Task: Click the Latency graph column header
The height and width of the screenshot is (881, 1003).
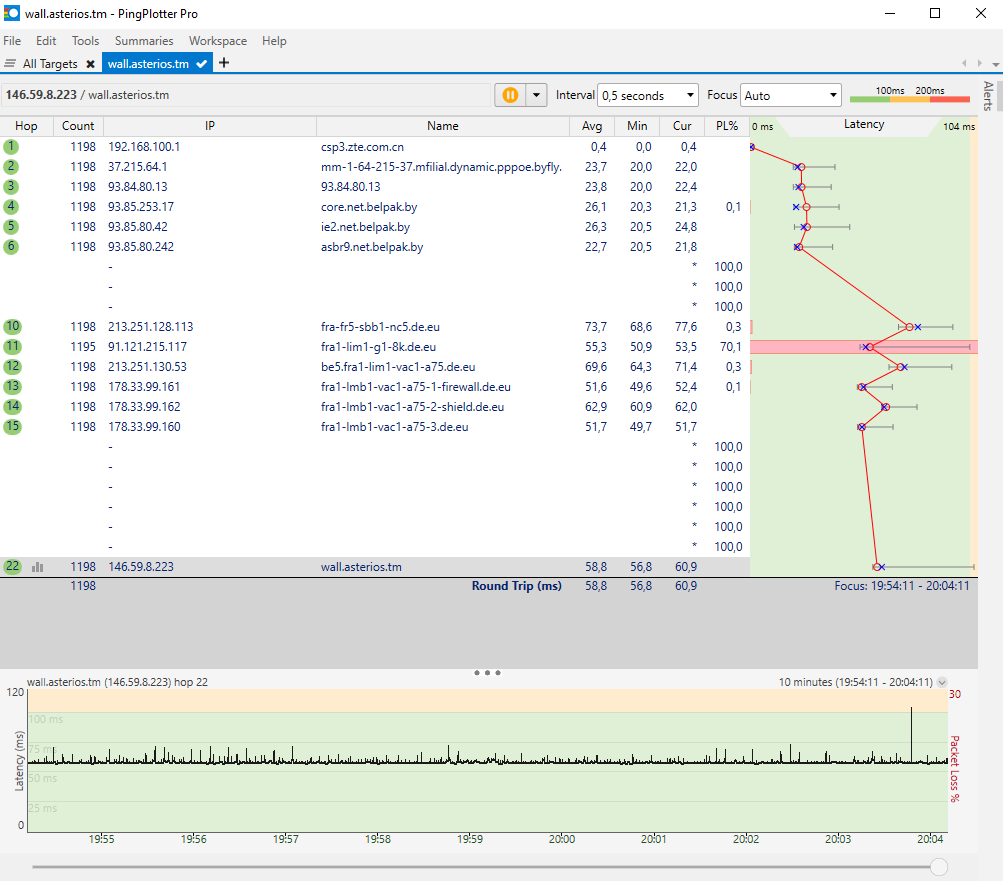Action: coord(864,125)
